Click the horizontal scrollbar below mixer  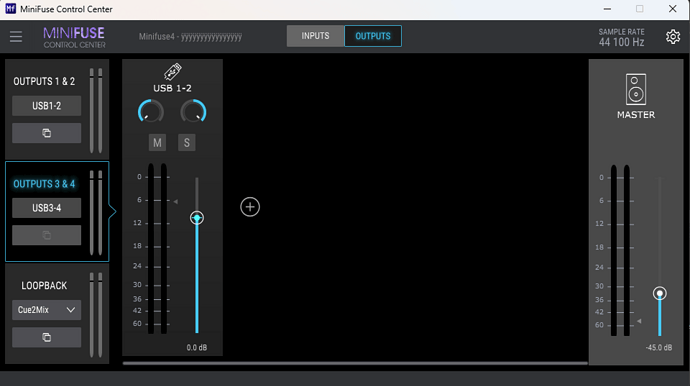tap(355, 364)
